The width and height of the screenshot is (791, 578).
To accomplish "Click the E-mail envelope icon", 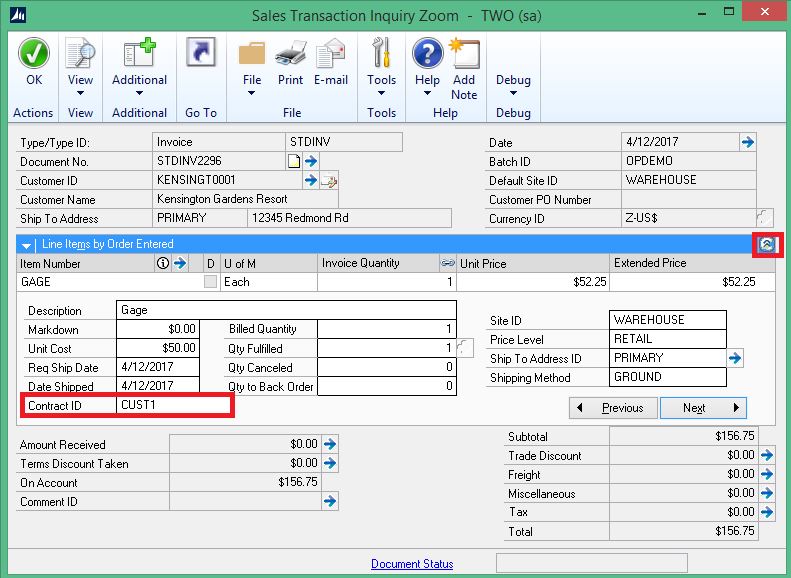I will pyautogui.click(x=330, y=53).
